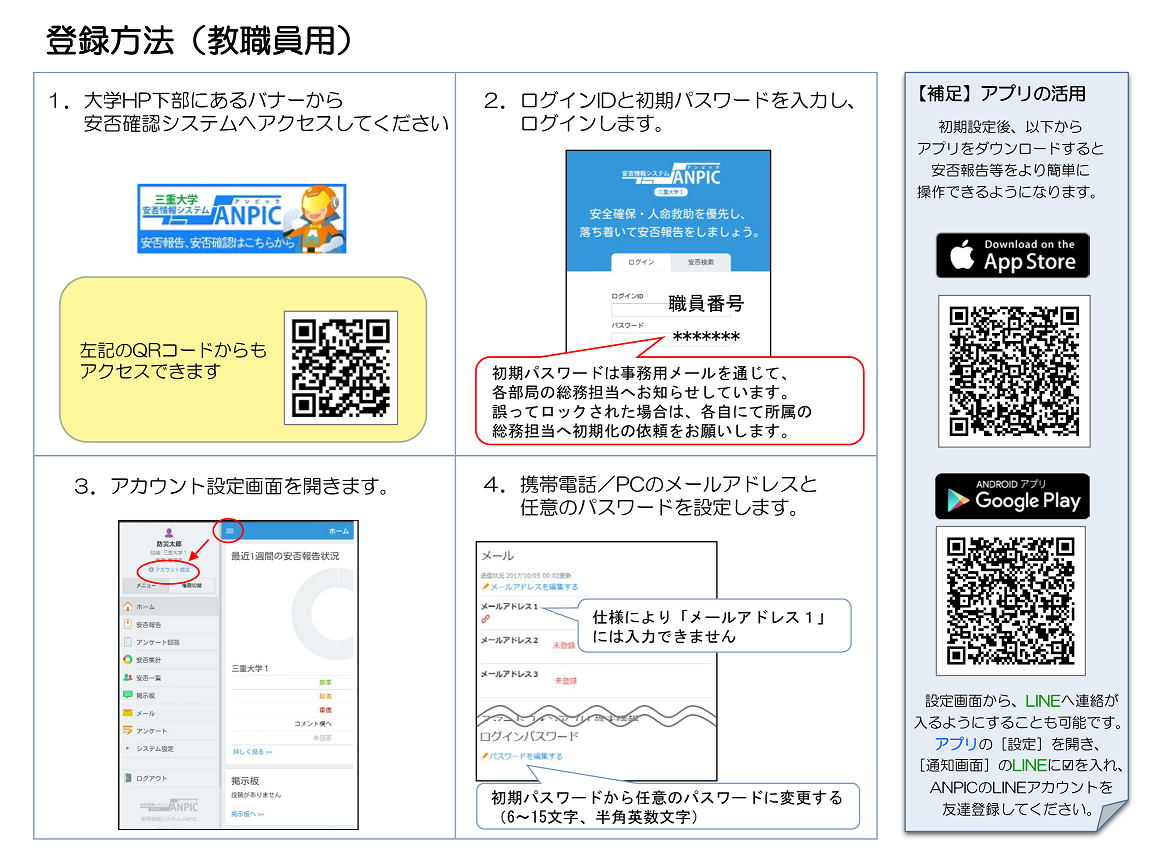The width and height of the screenshot is (1155, 866).
Task: Click the Download on the App Store badge
Action: 1012,256
